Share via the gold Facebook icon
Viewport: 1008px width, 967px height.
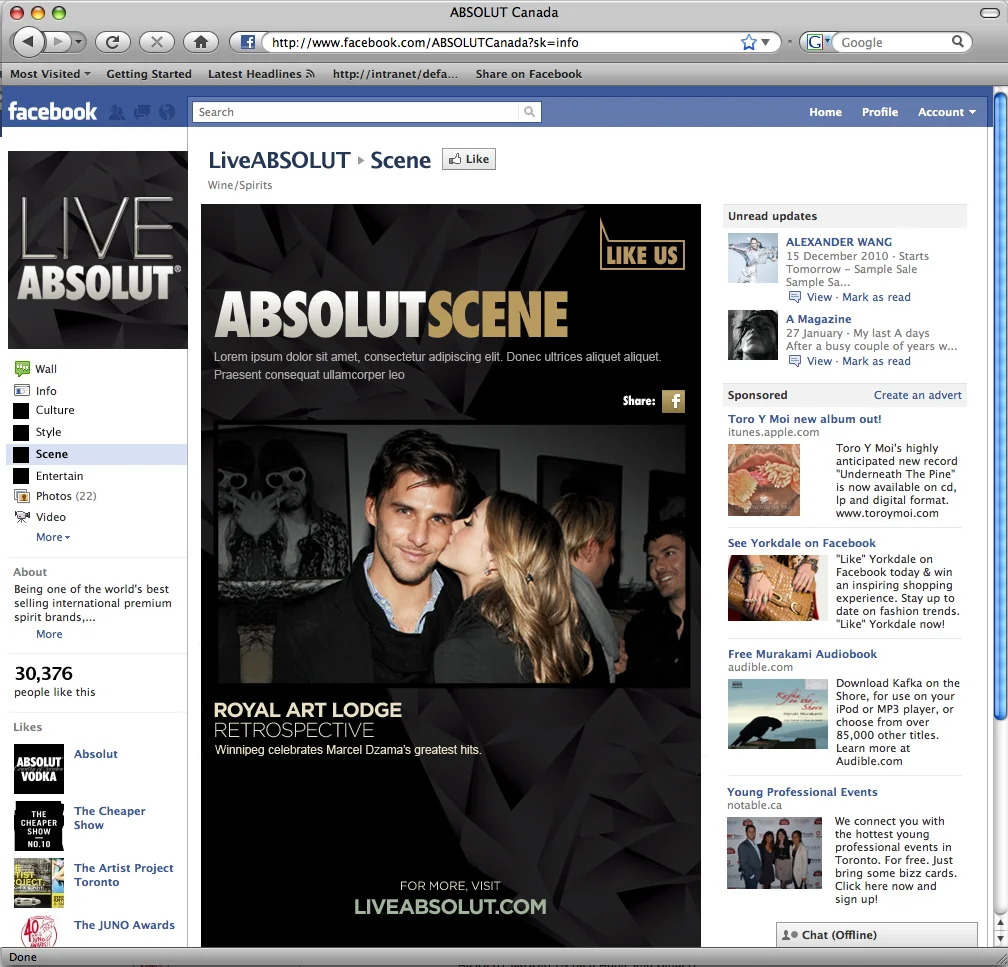tap(674, 401)
